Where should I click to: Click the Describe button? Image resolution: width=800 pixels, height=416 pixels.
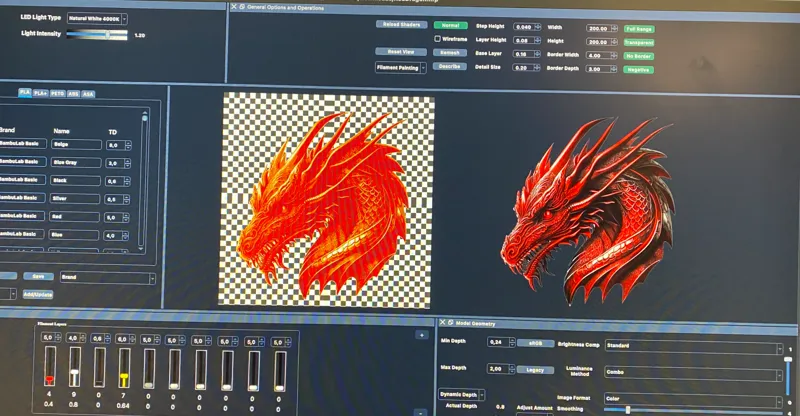point(449,66)
